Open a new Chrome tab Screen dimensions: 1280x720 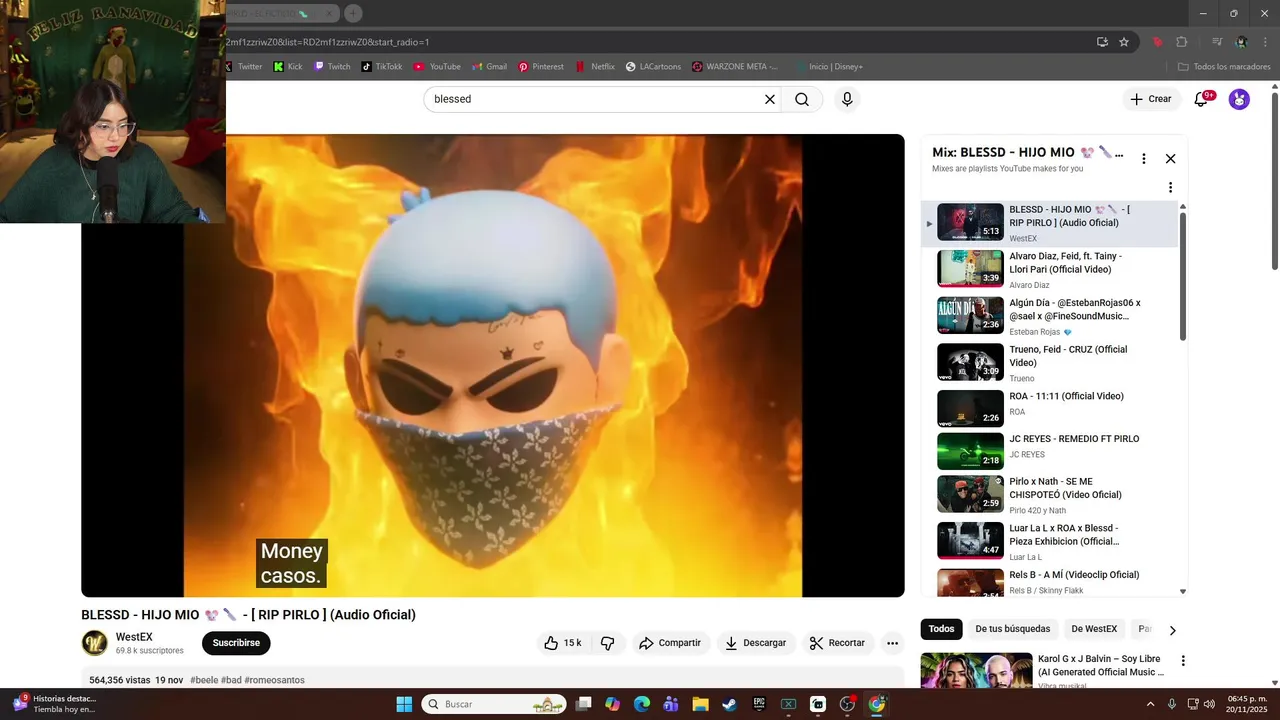(x=353, y=13)
